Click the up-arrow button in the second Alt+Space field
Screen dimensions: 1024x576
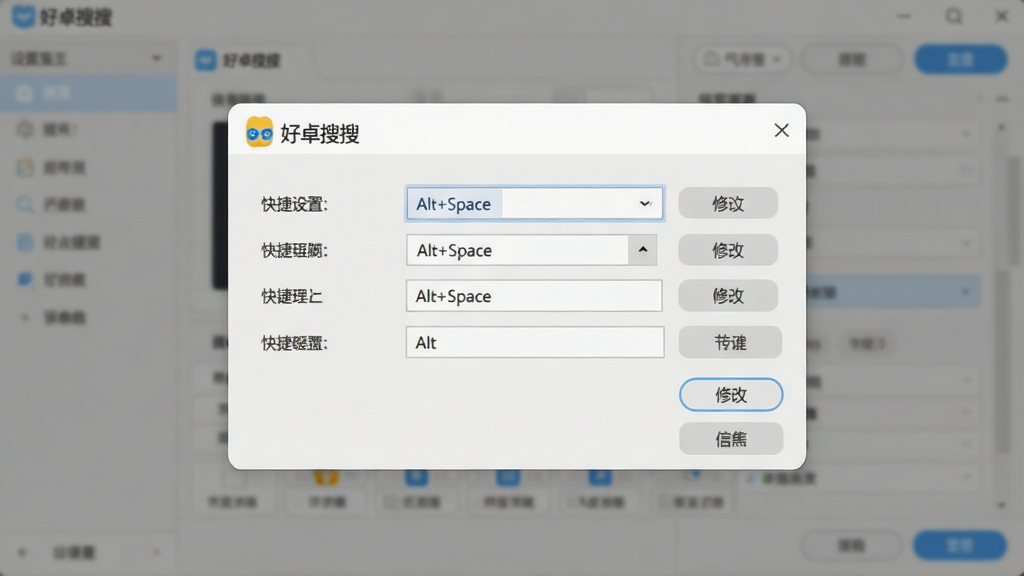point(643,250)
